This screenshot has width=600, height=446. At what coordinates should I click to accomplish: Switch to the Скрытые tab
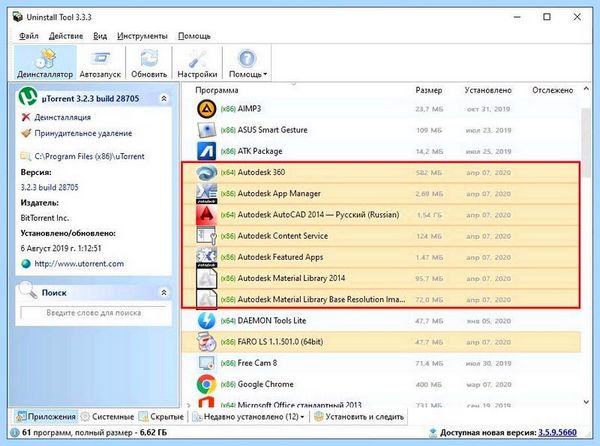click(x=161, y=417)
